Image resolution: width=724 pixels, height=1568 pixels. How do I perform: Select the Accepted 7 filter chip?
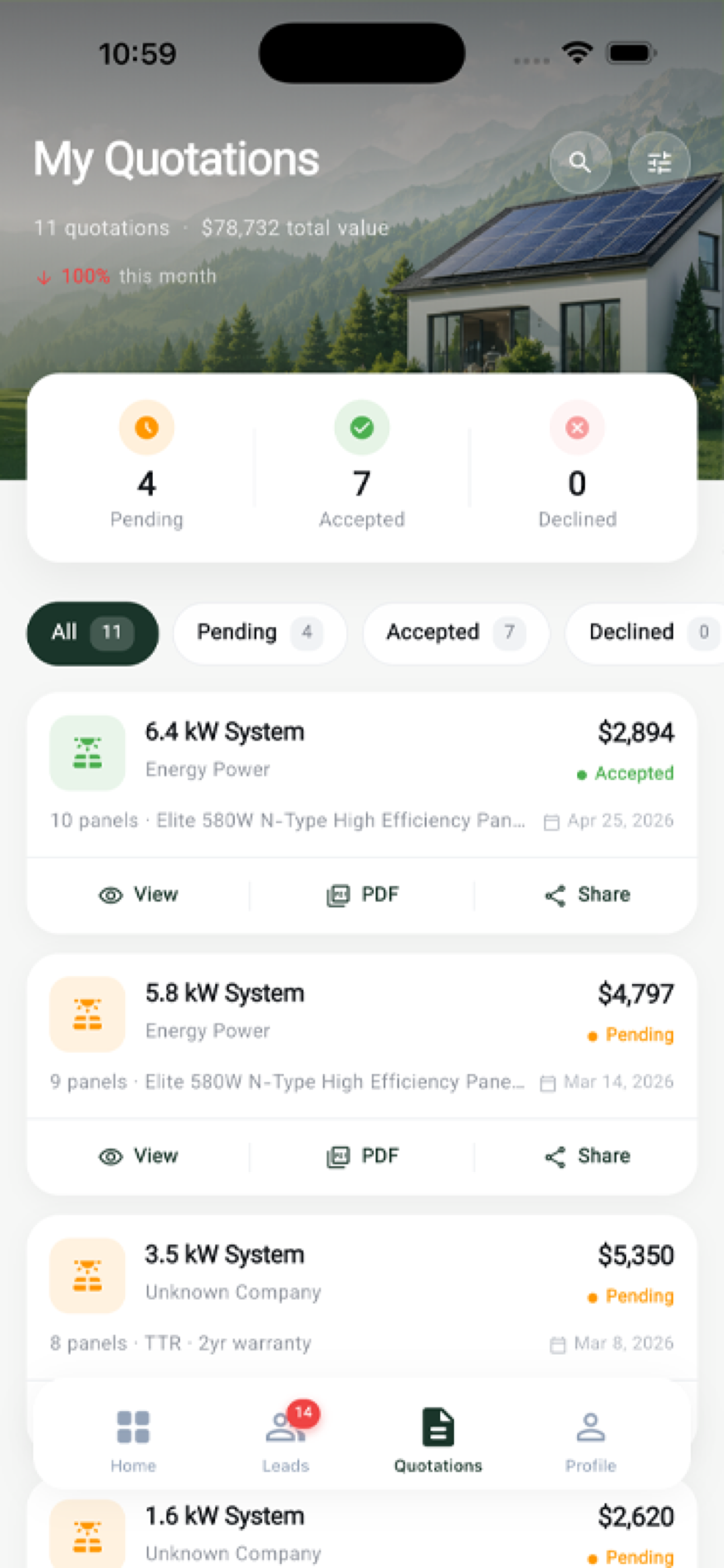click(x=456, y=633)
